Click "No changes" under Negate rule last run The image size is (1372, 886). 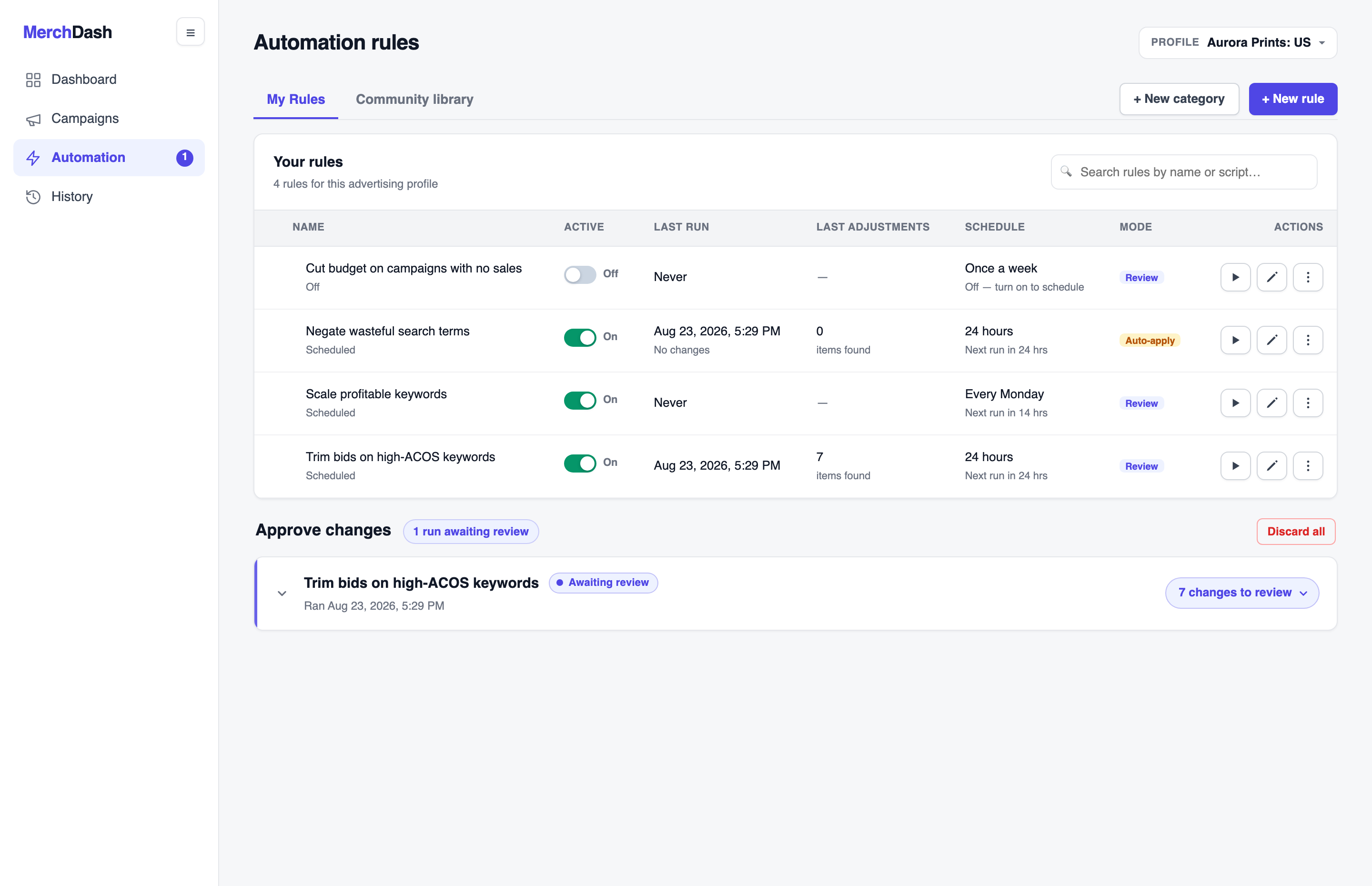681,350
